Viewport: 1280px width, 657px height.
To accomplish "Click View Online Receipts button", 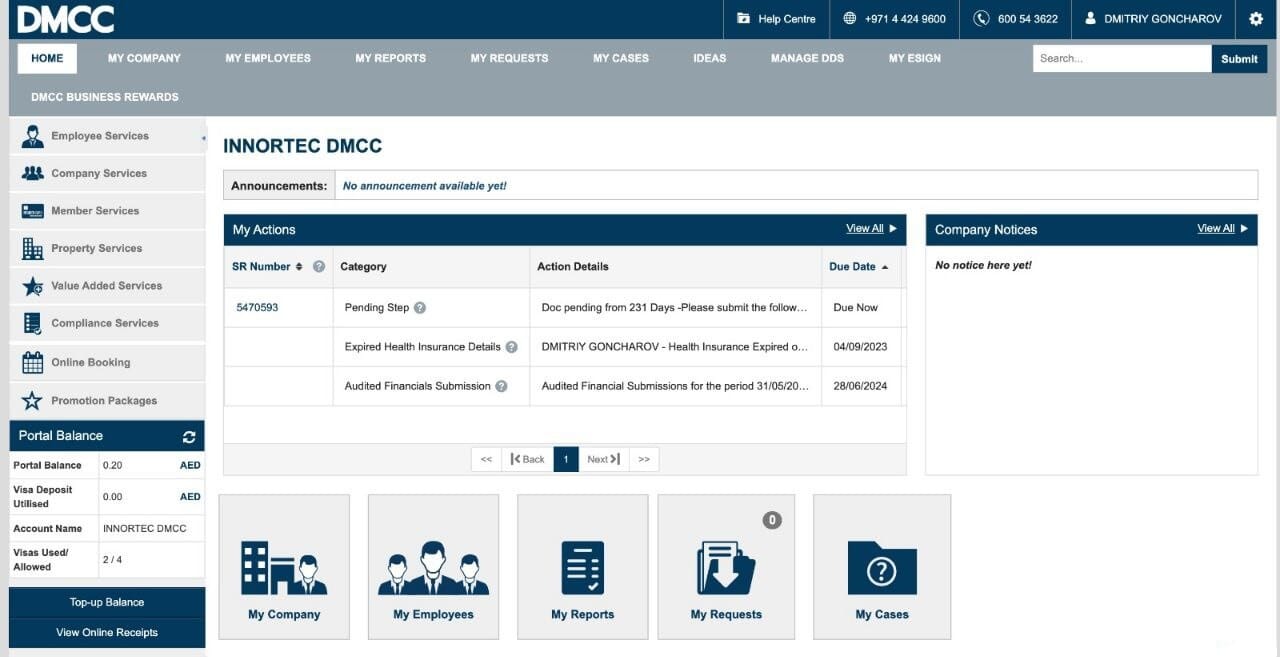I will click(107, 632).
